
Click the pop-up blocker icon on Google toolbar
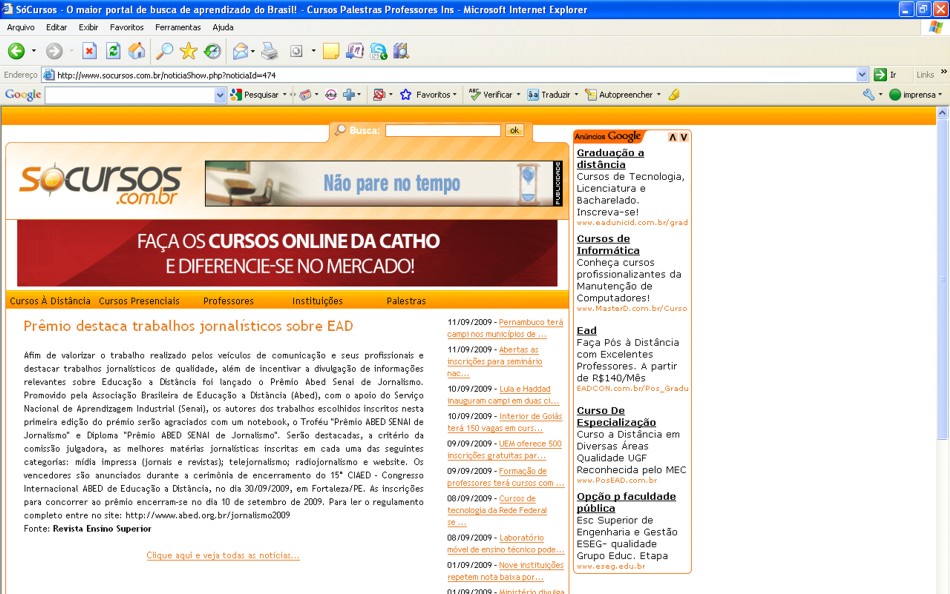(379, 95)
